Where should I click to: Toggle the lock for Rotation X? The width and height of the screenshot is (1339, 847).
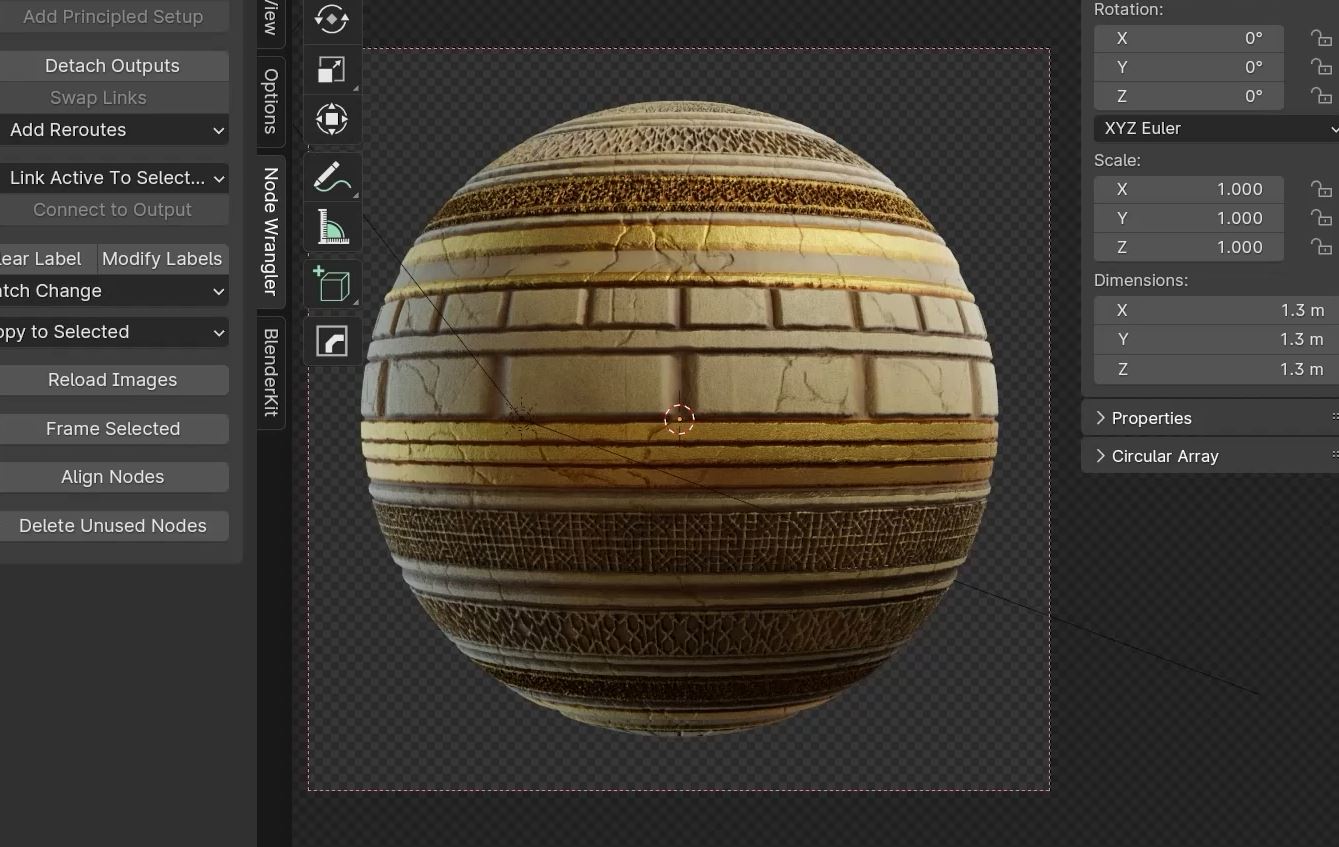1321,38
